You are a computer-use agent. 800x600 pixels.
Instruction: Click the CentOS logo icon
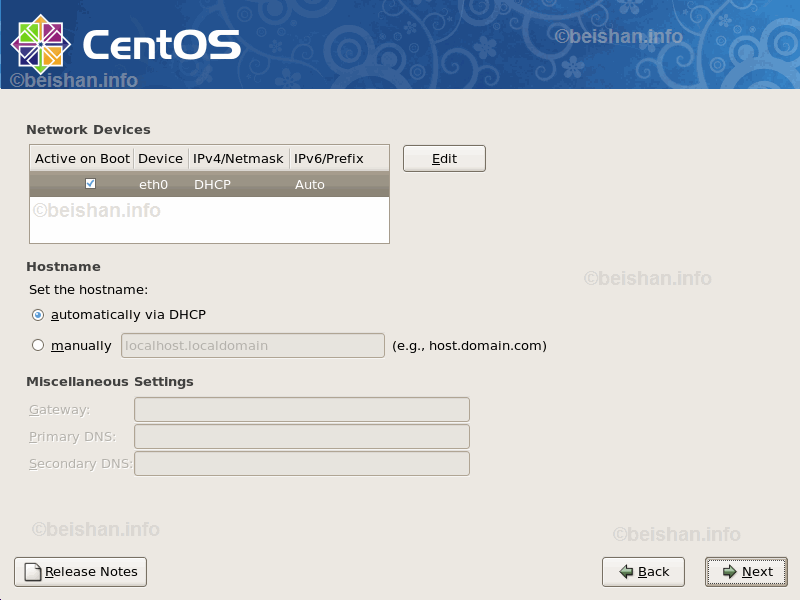point(41,44)
